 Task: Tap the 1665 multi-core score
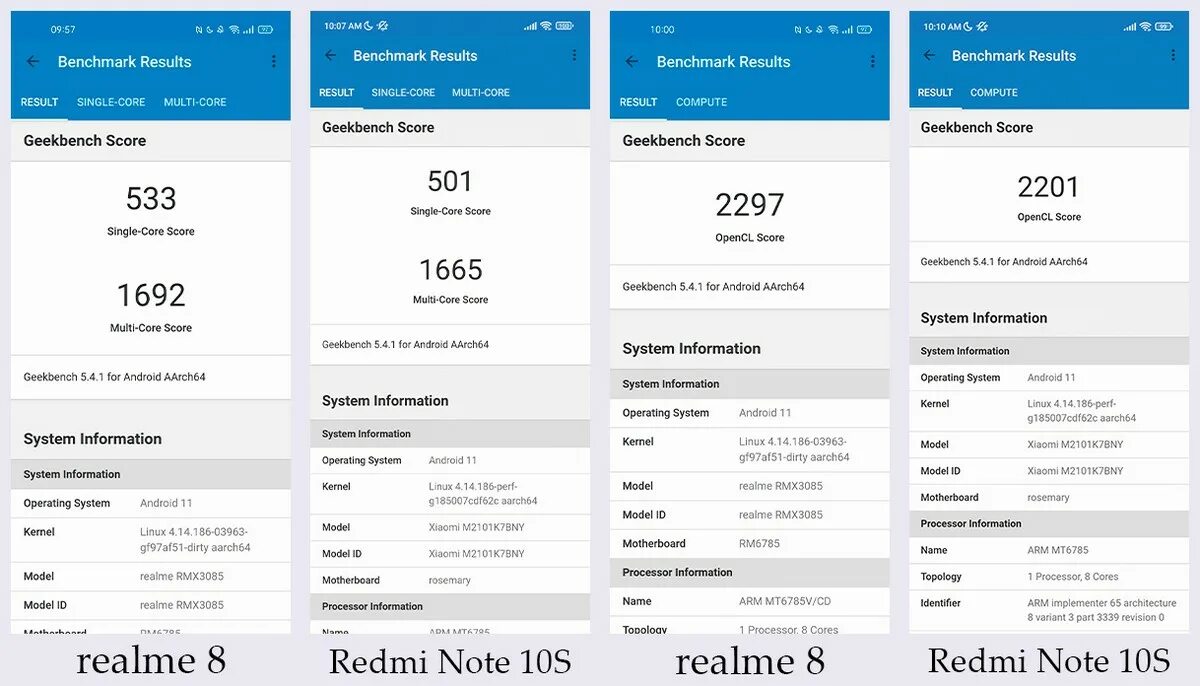point(450,270)
